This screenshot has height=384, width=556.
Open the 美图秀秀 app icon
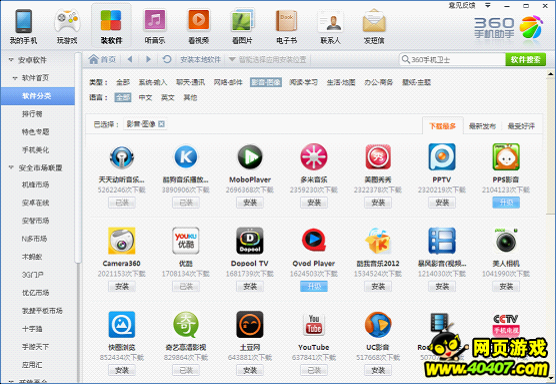click(378, 157)
